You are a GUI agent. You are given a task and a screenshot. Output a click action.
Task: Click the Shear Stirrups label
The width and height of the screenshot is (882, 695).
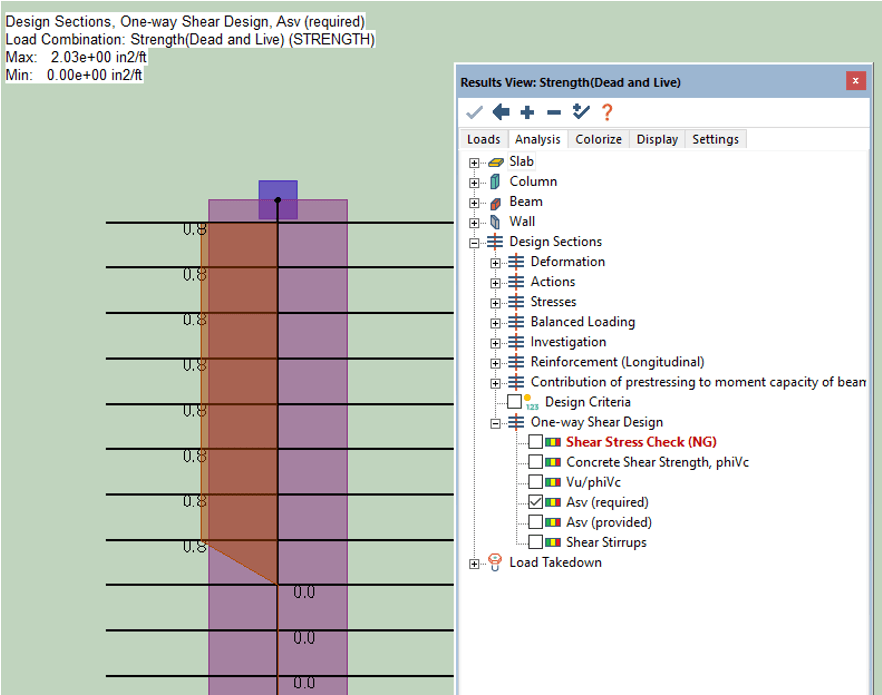click(606, 542)
